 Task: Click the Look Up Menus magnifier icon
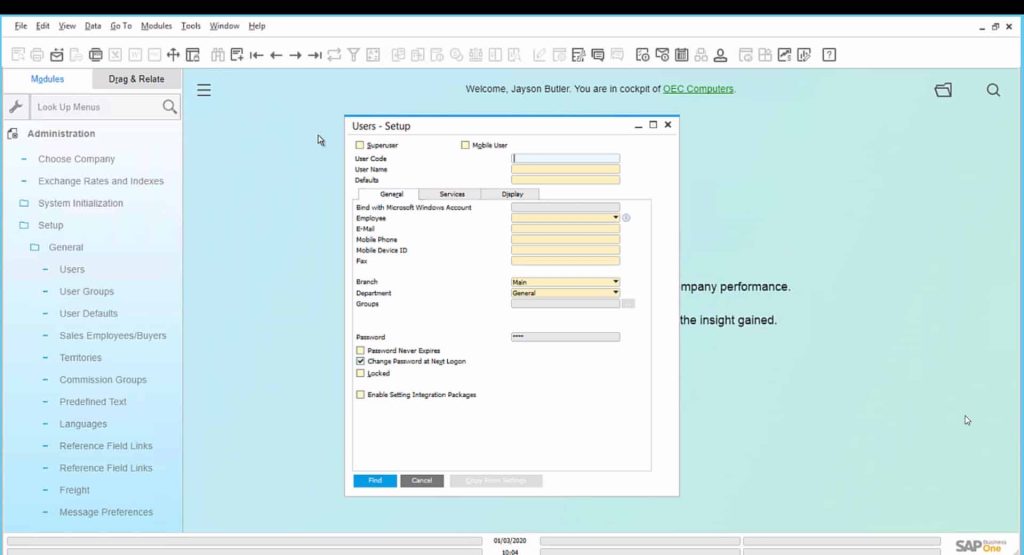click(169, 106)
